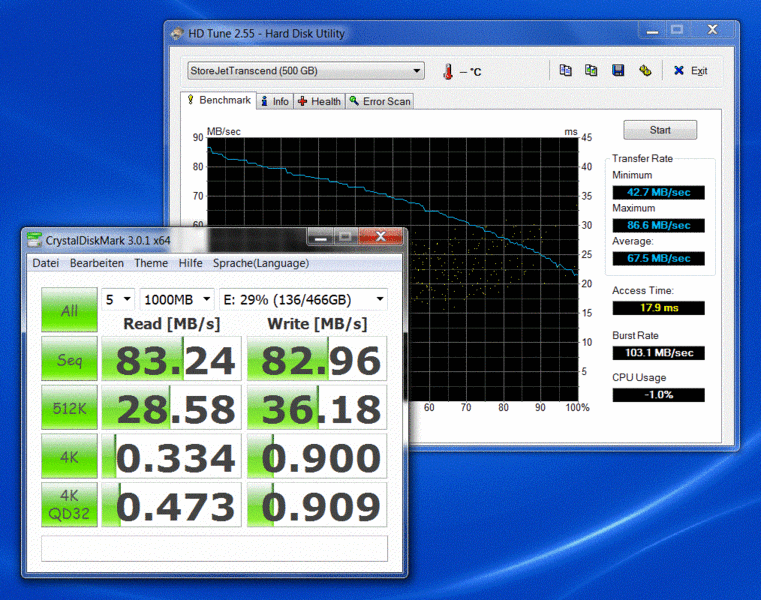This screenshot has width=761, height=600.
Task: Open drive dropdown showing E: 29%
Action: click(x=303, y=300)
